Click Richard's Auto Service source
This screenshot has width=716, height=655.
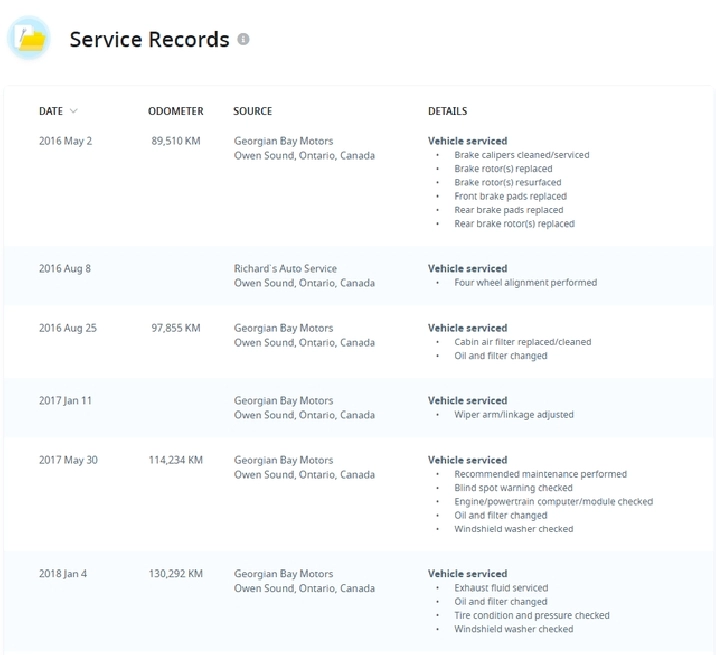point(285,269)
